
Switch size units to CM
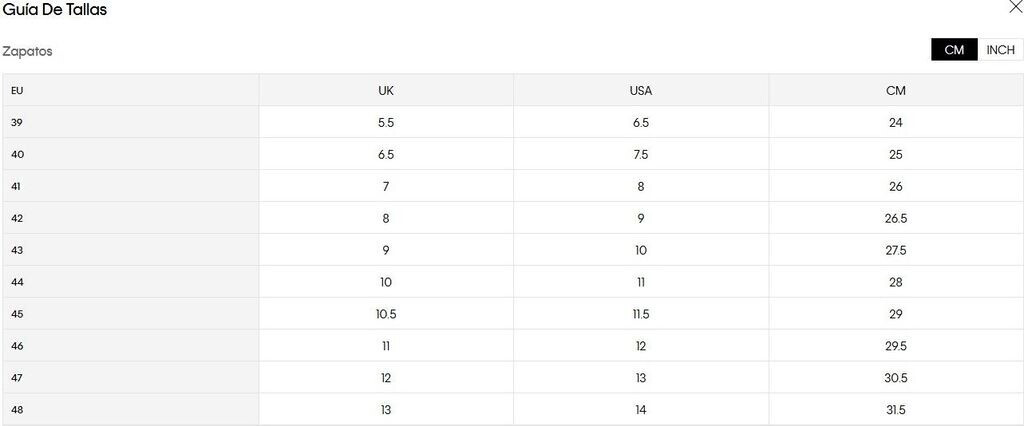(x=954, y=50)
